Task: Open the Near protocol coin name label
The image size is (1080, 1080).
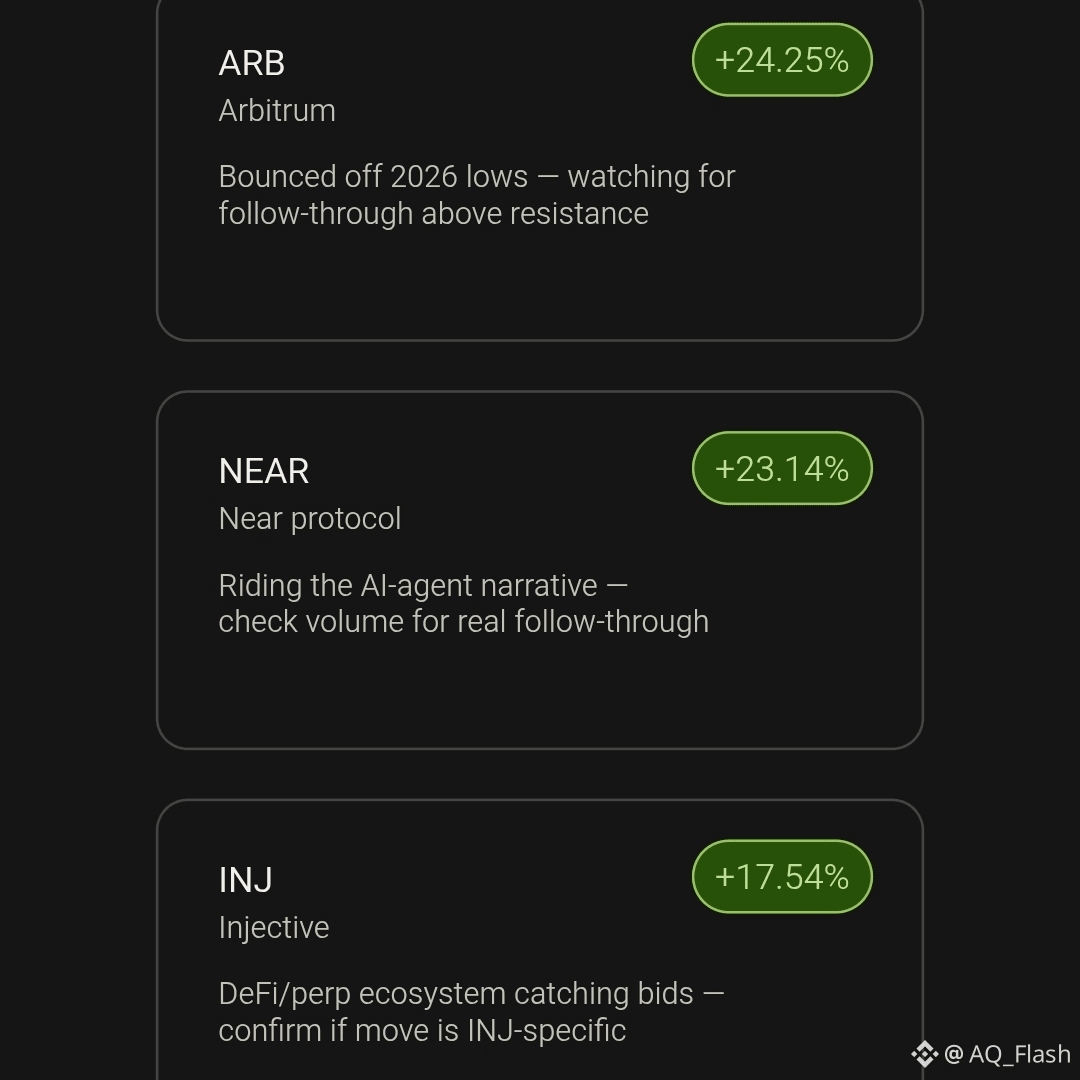Action: (310, 519)
